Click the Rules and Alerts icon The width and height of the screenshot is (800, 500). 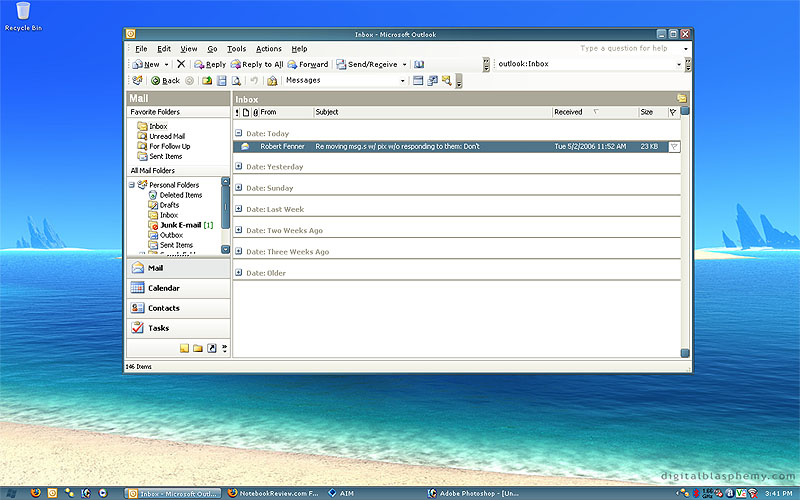point(272,81)
